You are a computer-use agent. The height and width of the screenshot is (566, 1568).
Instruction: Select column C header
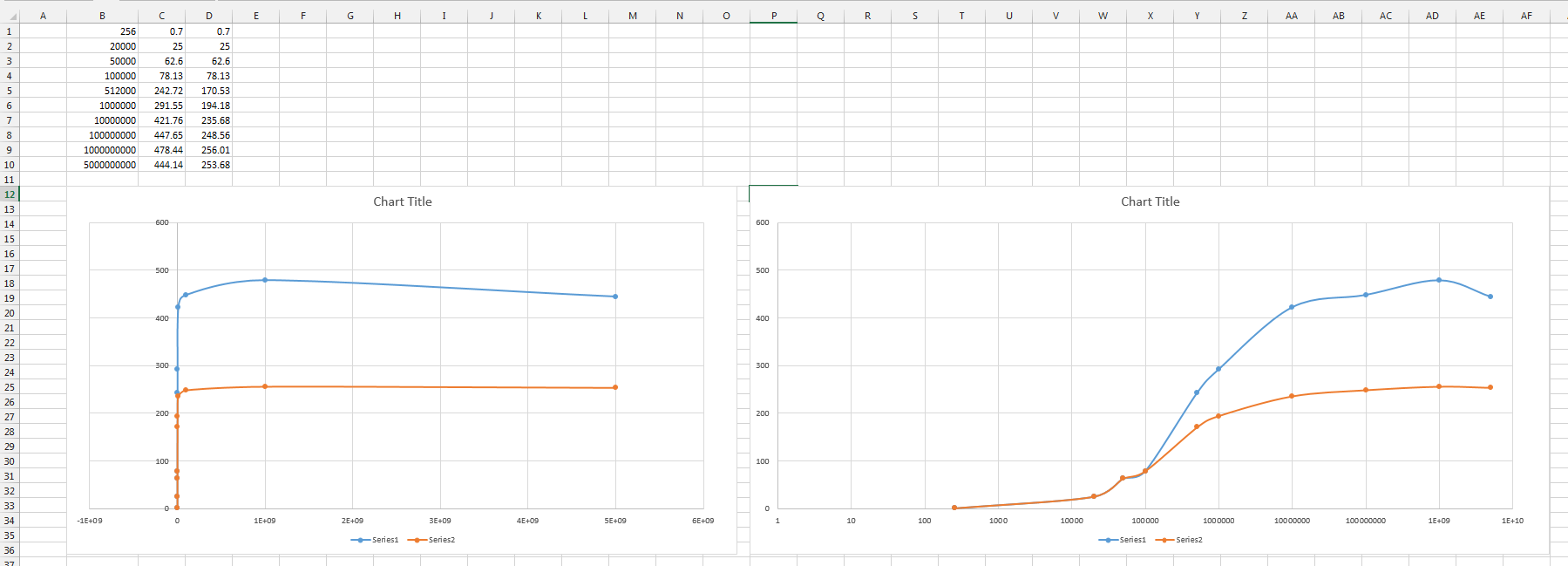[162, 16]
